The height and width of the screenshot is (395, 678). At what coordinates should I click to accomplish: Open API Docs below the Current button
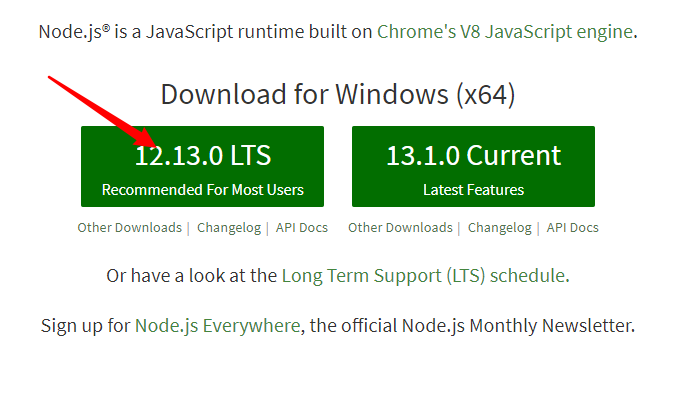click(x=572, y=228)
